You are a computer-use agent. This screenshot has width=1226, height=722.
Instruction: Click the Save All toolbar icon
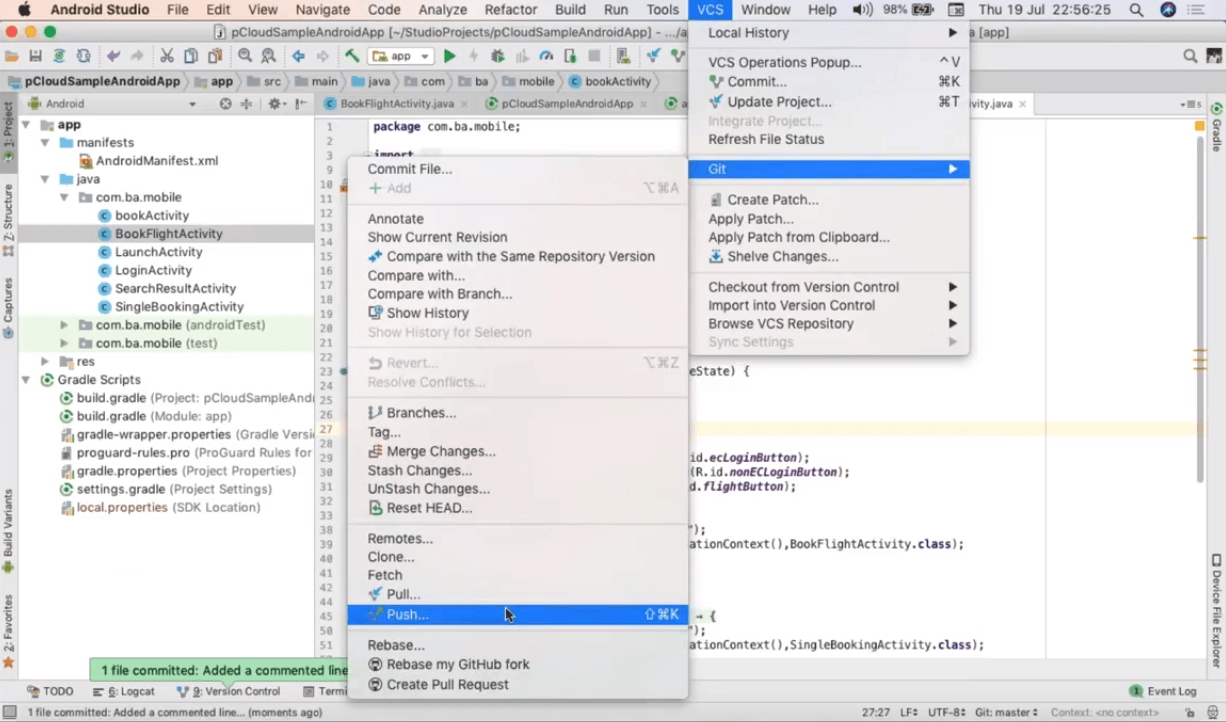(x=36, y=56)
